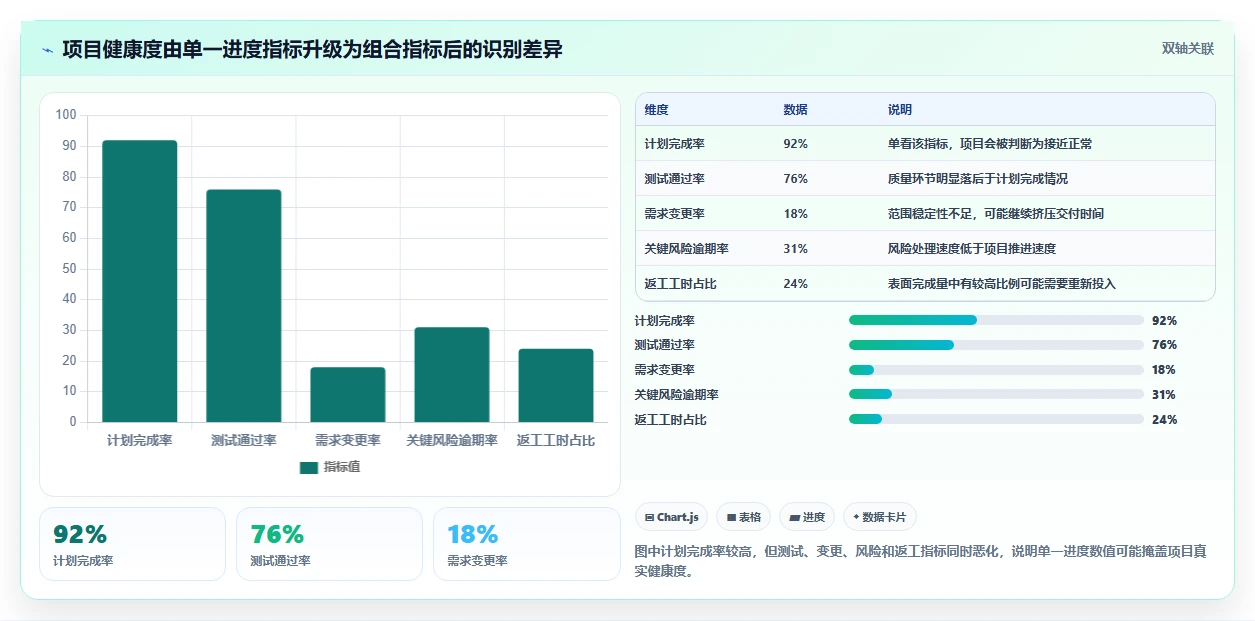Click the 31% value beside the progress bar

point(1164,395)
